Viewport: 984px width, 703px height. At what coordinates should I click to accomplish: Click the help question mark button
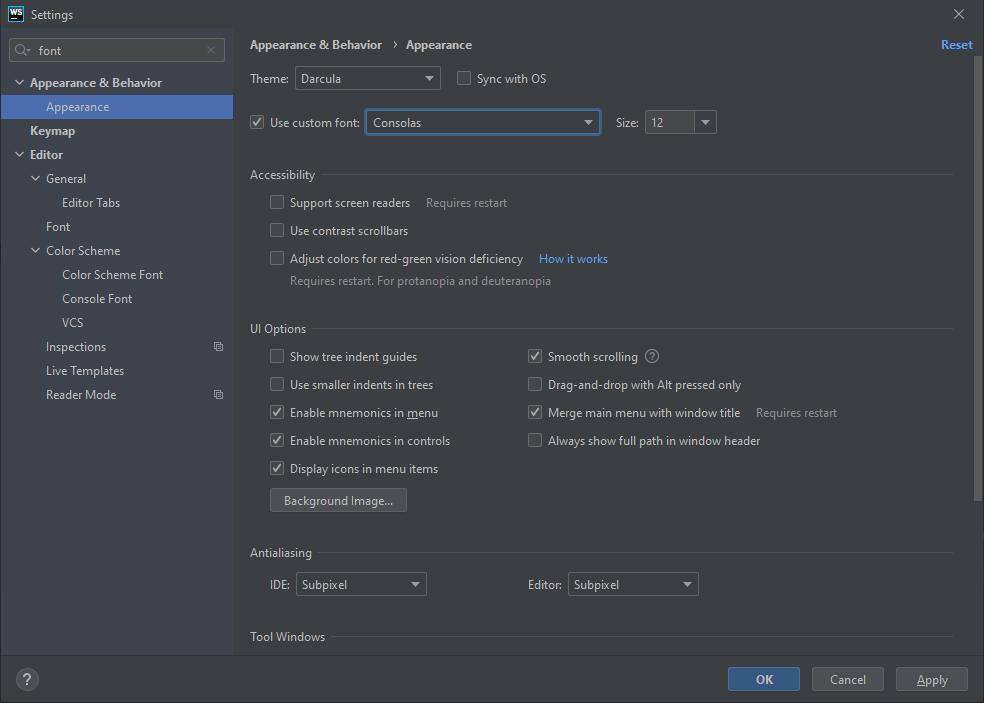(27, 679)
